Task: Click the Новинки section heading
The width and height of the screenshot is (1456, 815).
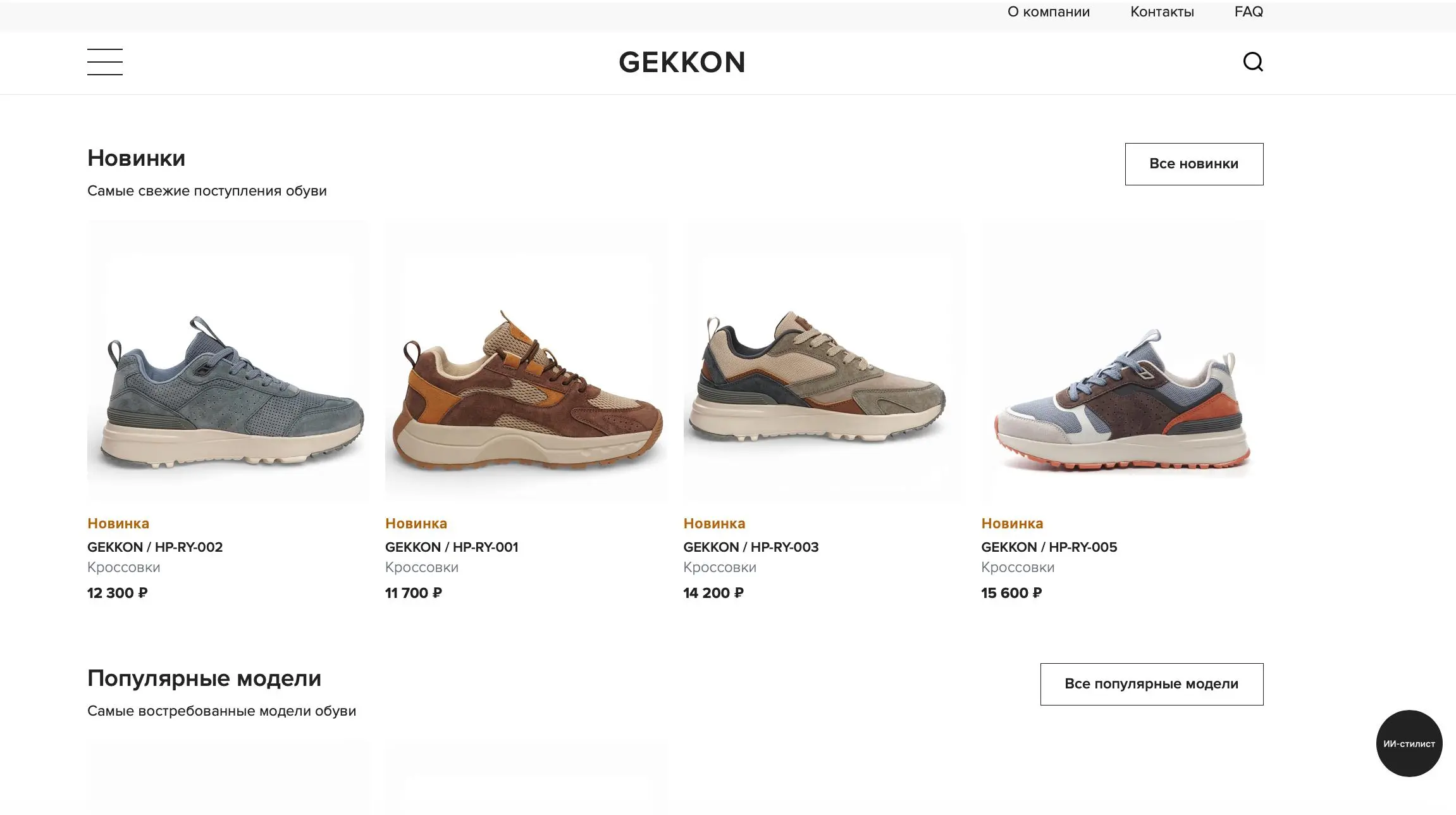Action: click(135, 158)
